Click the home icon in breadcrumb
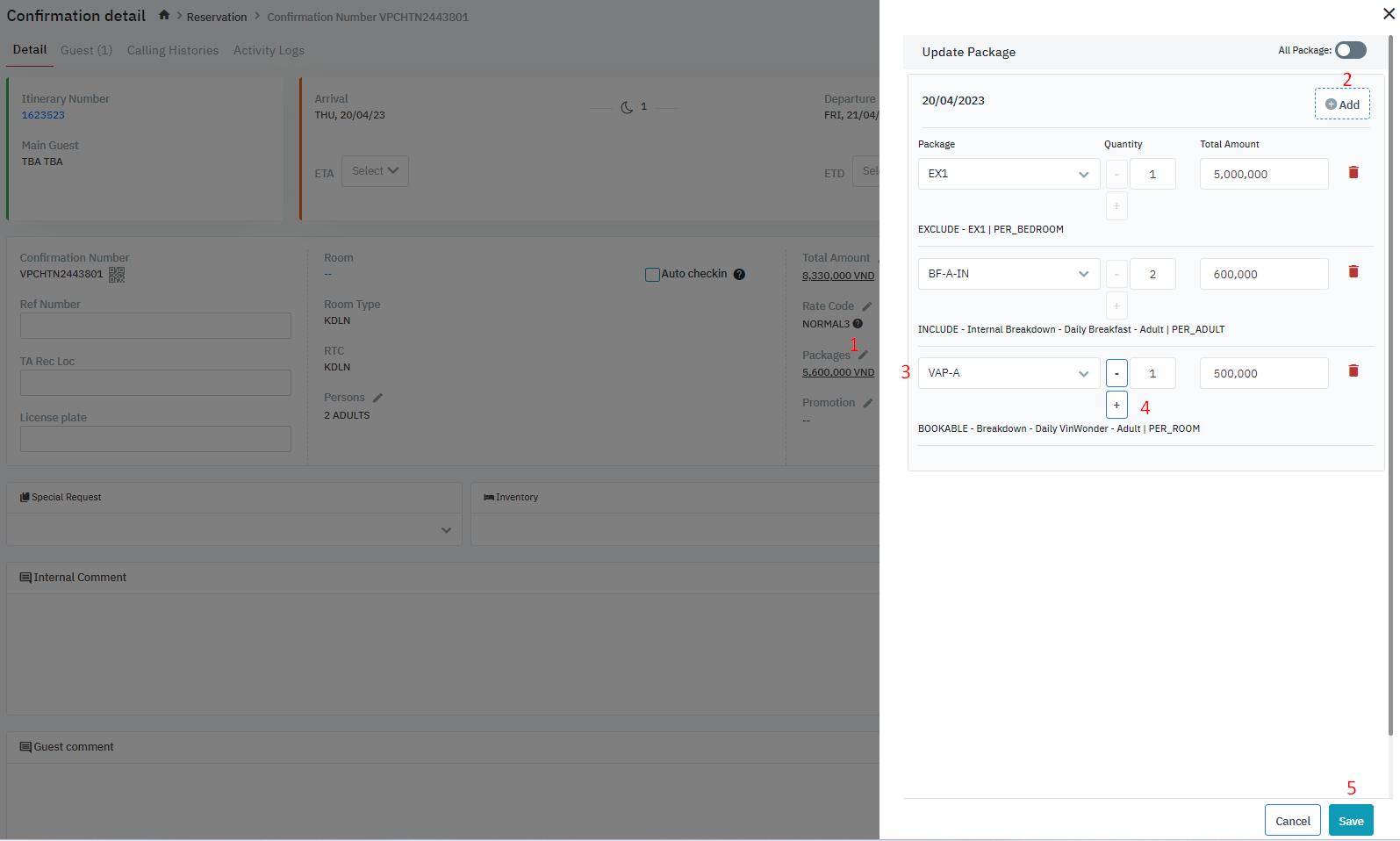This screenshot has height=841, width=1400. click(x=164, y=16)
